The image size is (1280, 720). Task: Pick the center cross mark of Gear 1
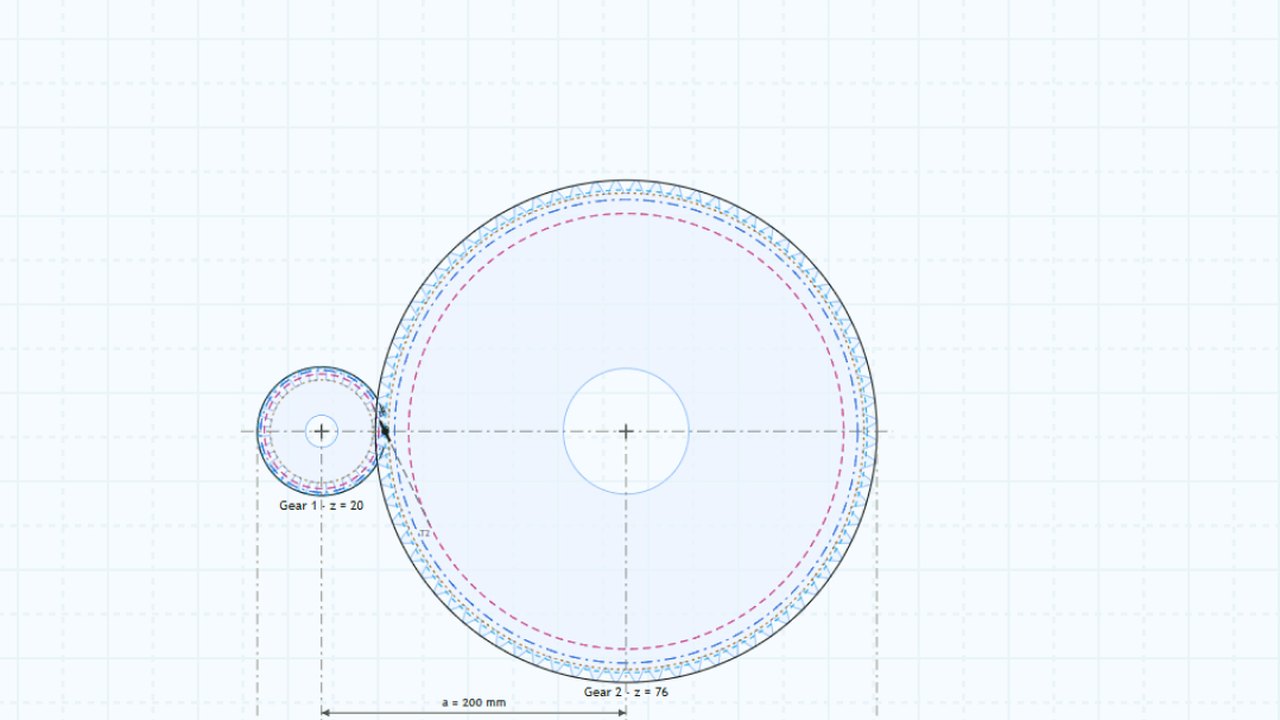(321, 431)
